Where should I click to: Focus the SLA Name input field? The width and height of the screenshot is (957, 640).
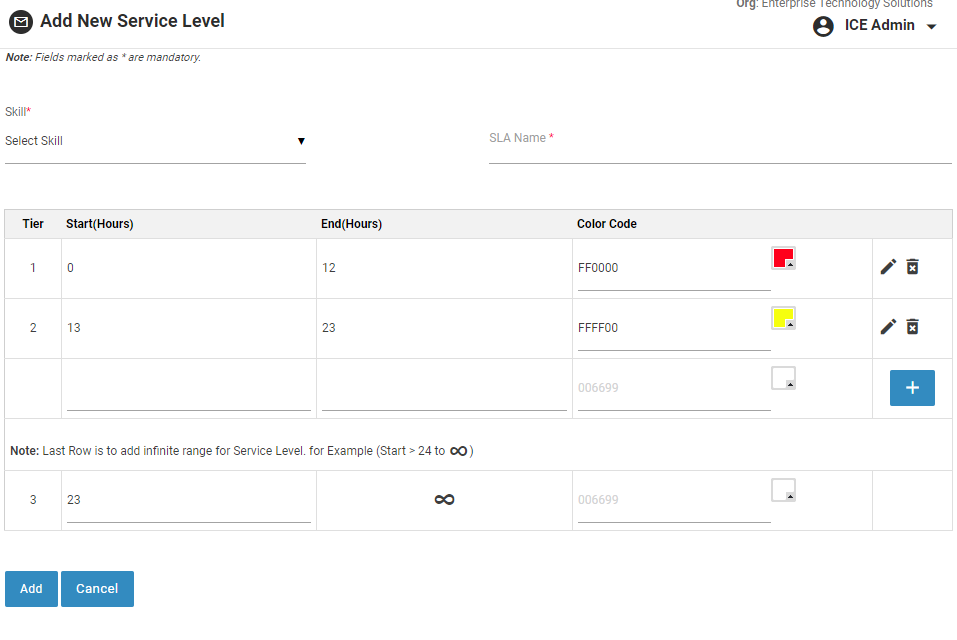719,152
